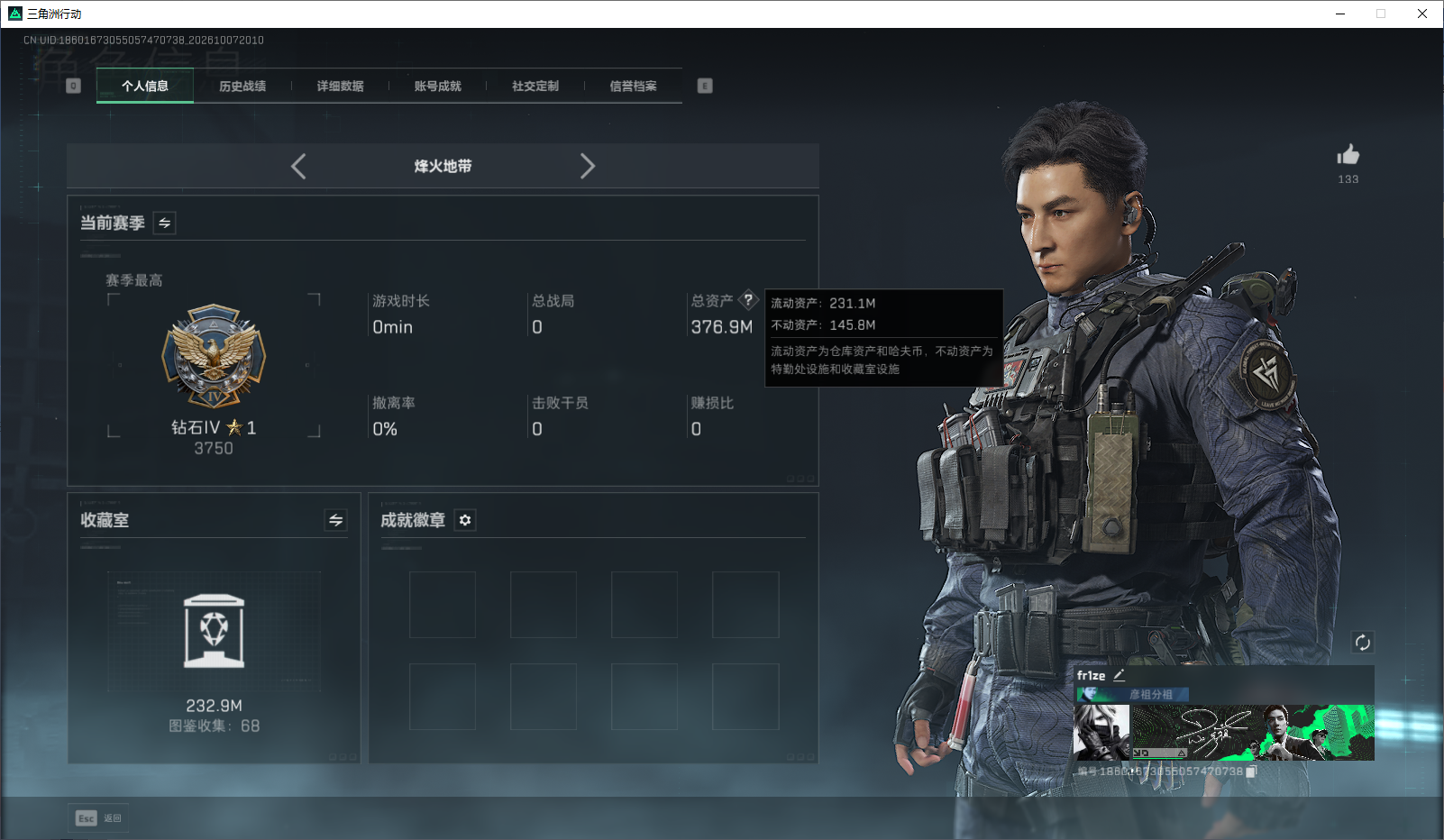
Task: Click the 图鉴收集: 68 text
Action: pyautogui.click(x=214, y=726)
